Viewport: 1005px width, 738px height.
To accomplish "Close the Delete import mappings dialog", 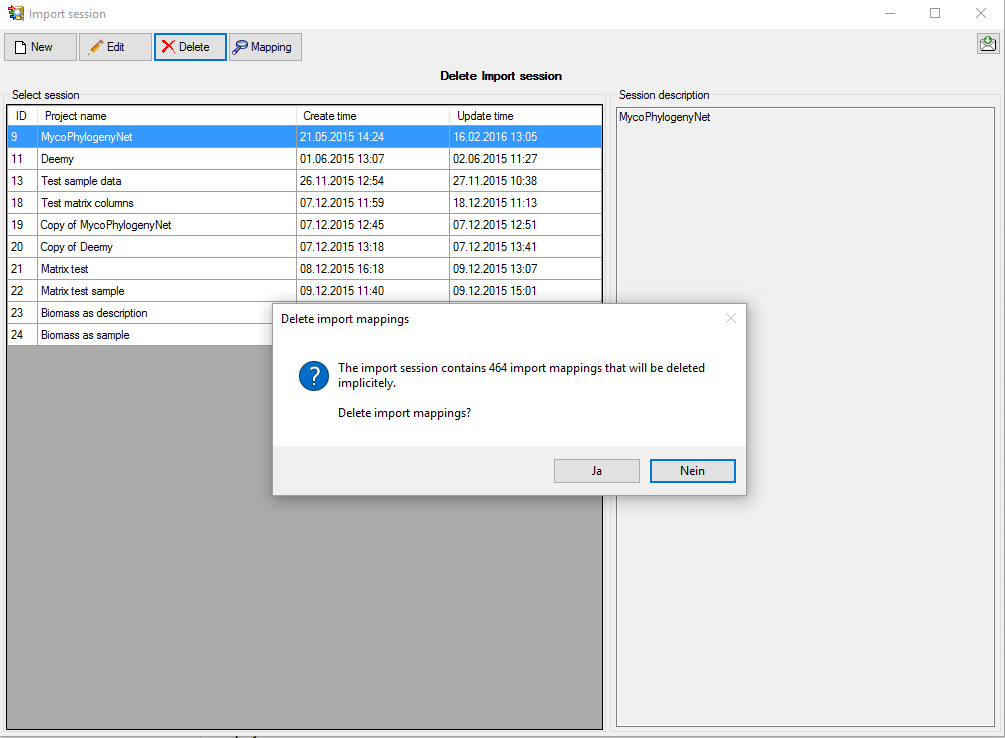I will (730, 319).
